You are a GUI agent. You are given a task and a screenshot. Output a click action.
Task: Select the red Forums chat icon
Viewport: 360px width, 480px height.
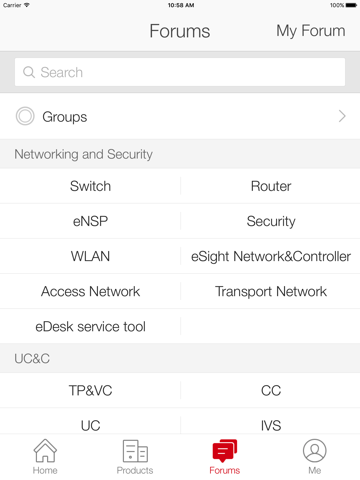[225, 450]
